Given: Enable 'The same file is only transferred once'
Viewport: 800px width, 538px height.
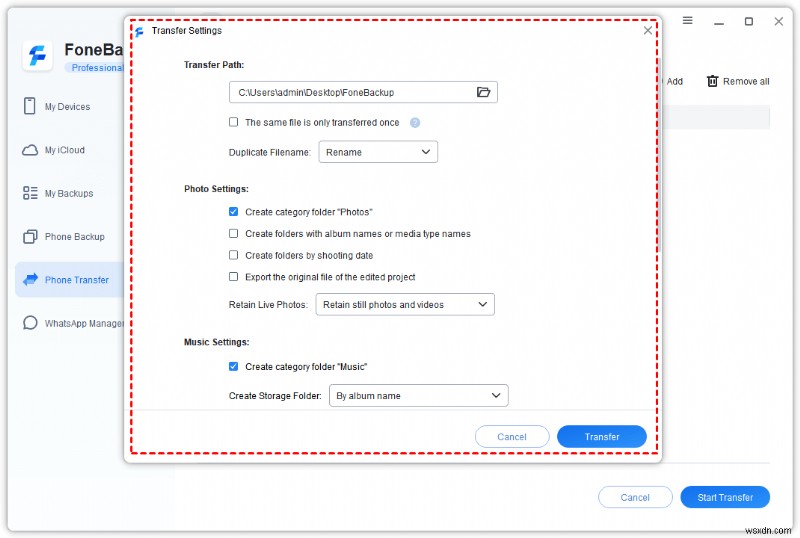Looking at the screenshot, I should point(233,122).
